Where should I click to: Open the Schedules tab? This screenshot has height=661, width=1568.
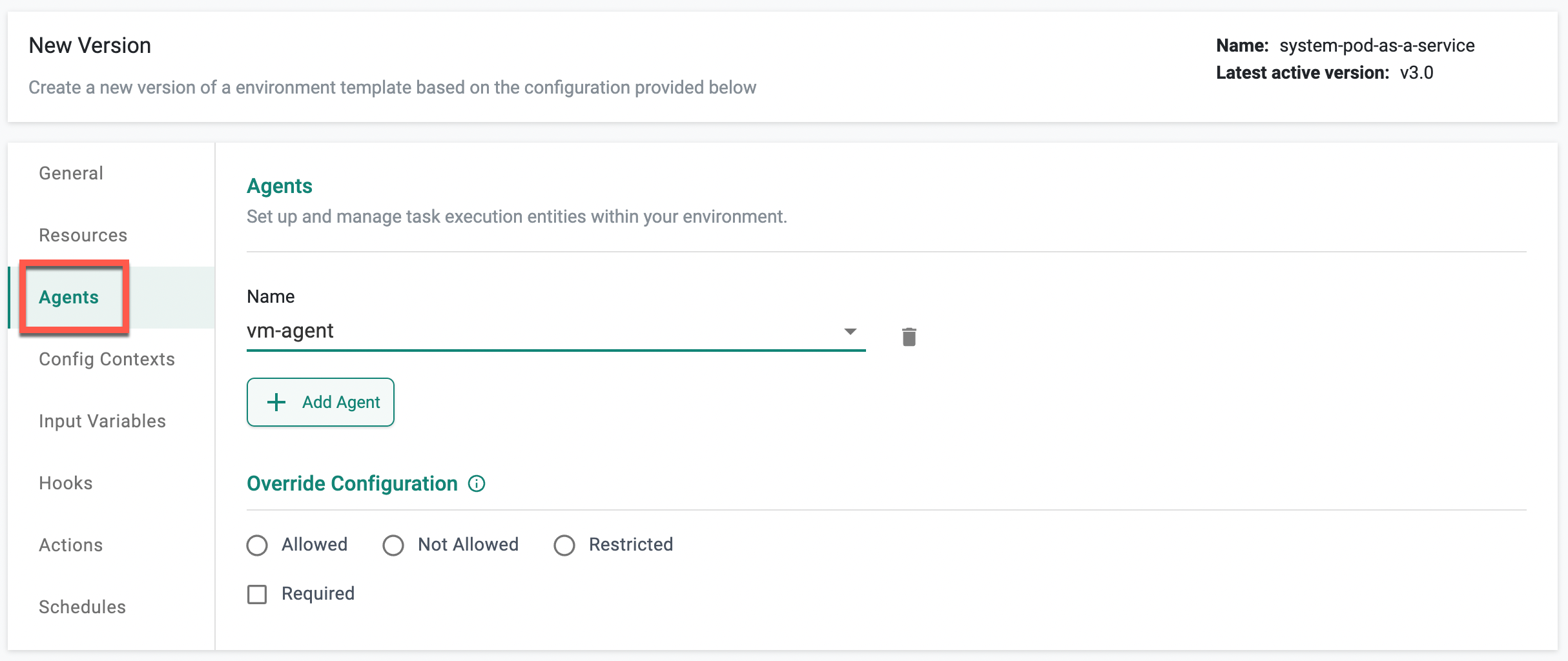click(82, 607)
